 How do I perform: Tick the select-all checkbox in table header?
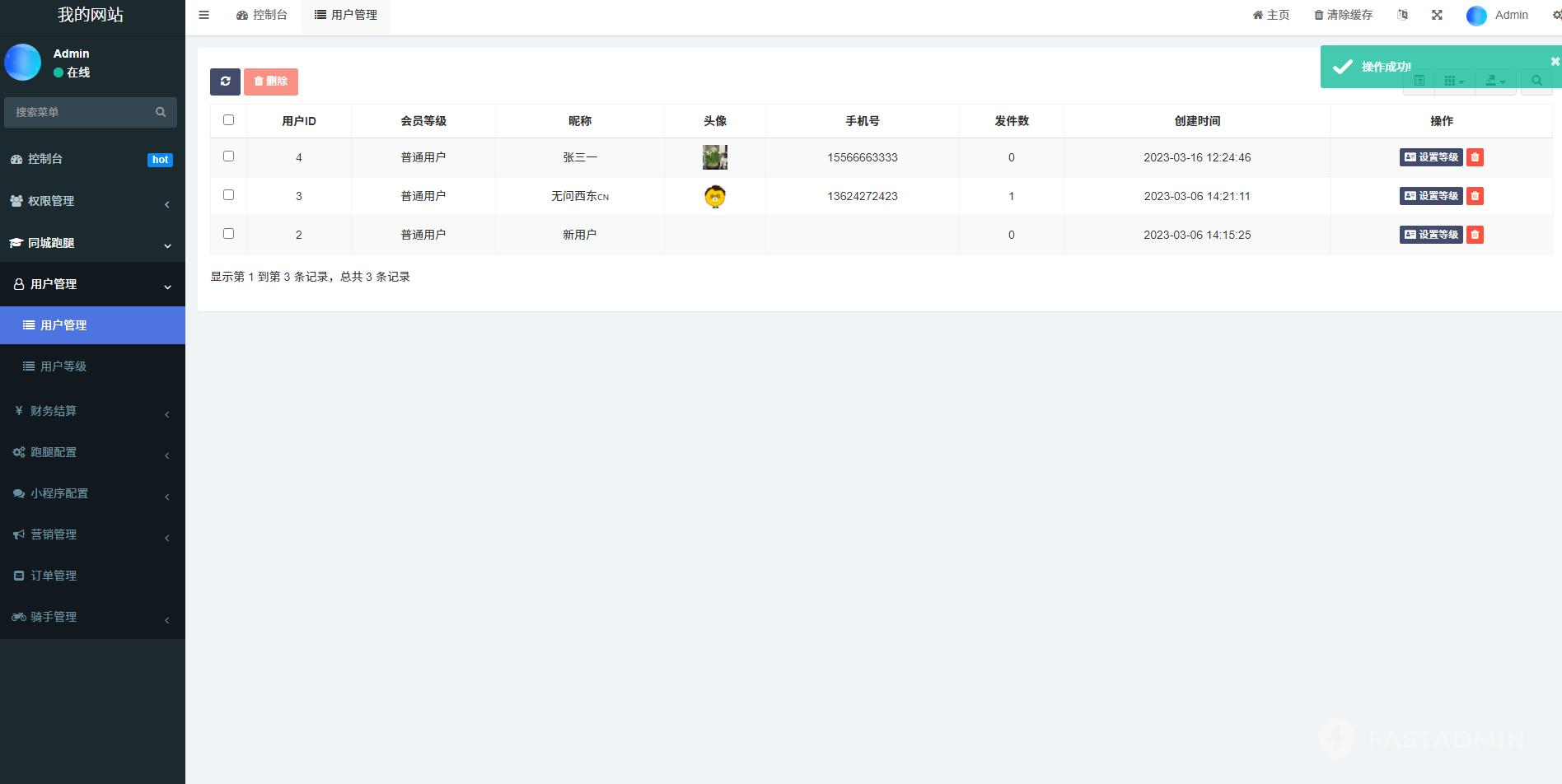[x=229, y=120]
